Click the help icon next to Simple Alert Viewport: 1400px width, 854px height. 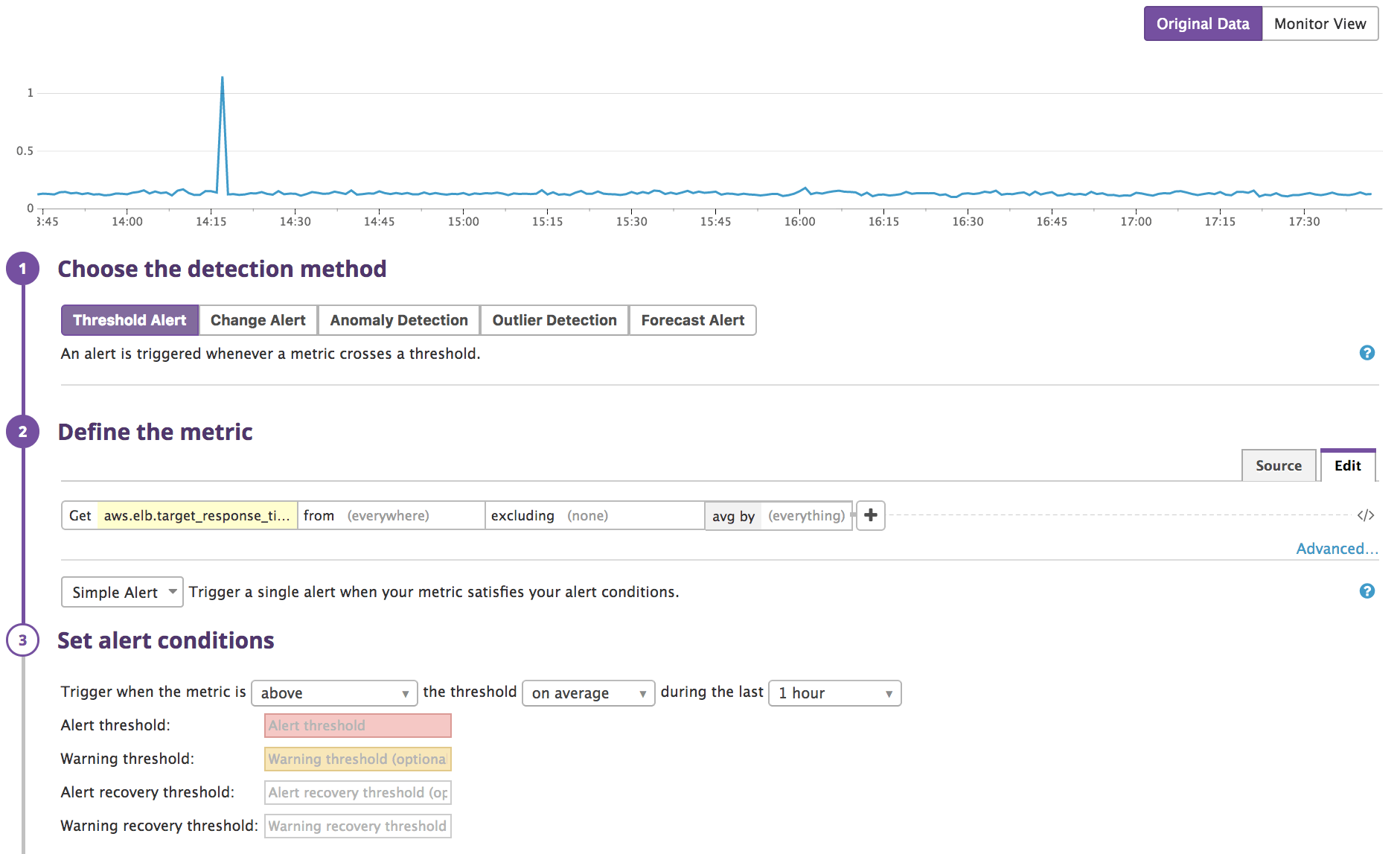point(1368,592)
